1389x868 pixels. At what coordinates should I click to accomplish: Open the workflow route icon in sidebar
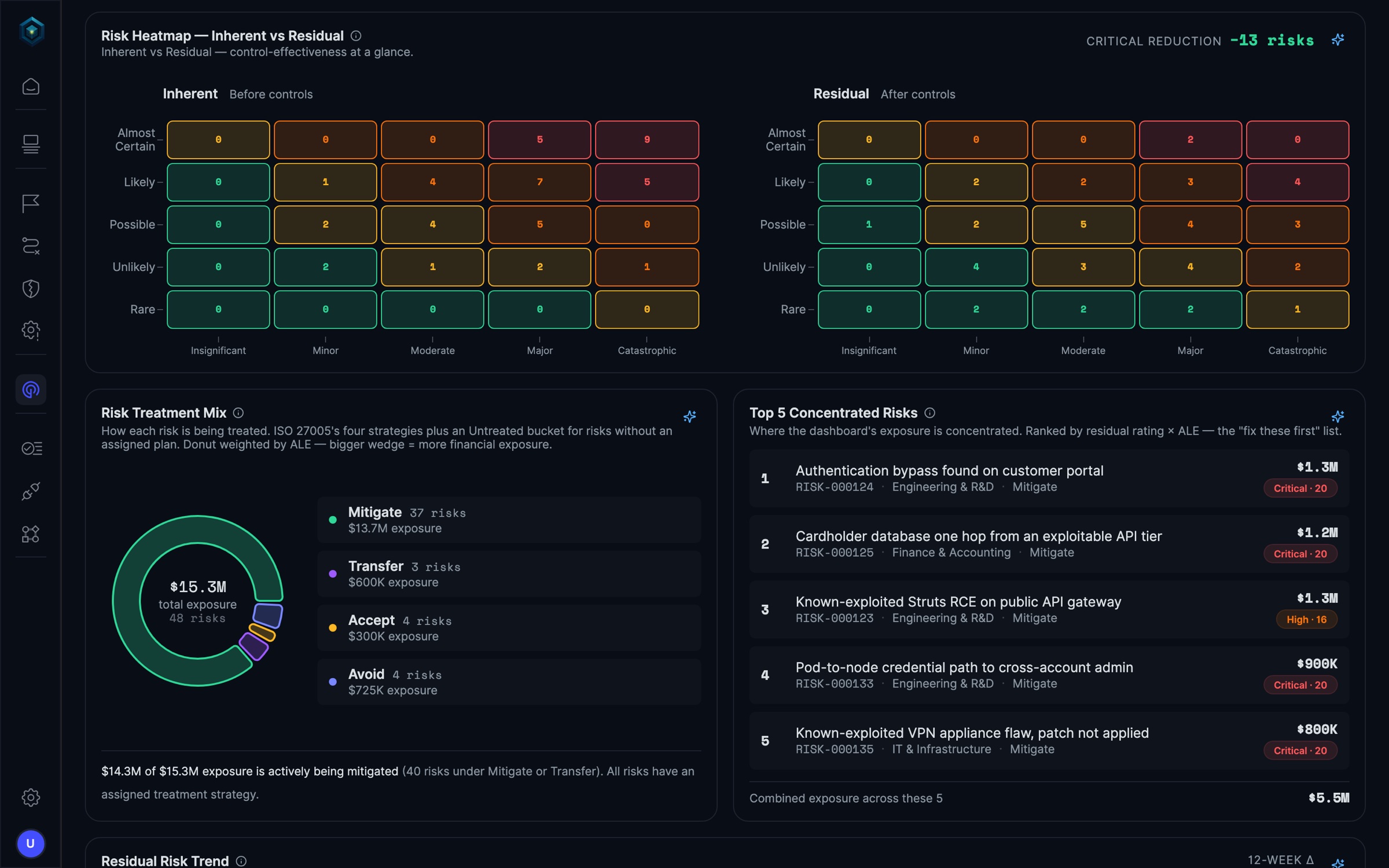pyautogui.click(x=31, y=246)
